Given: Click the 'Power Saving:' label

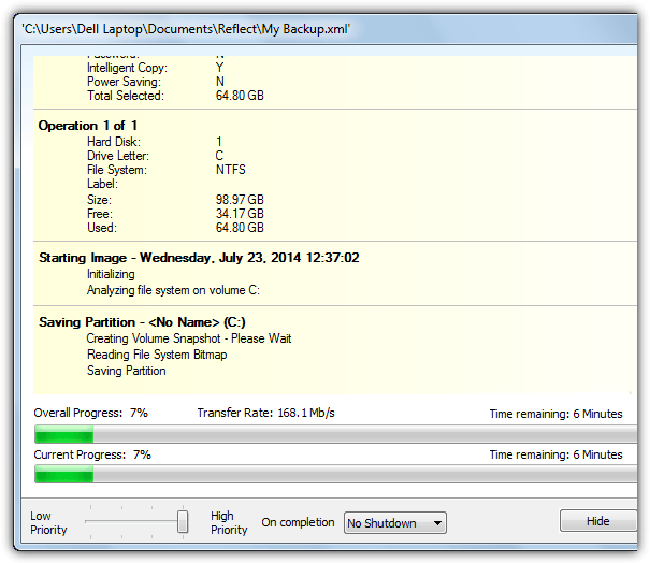Looking at the screenshot, I should 124,82.
